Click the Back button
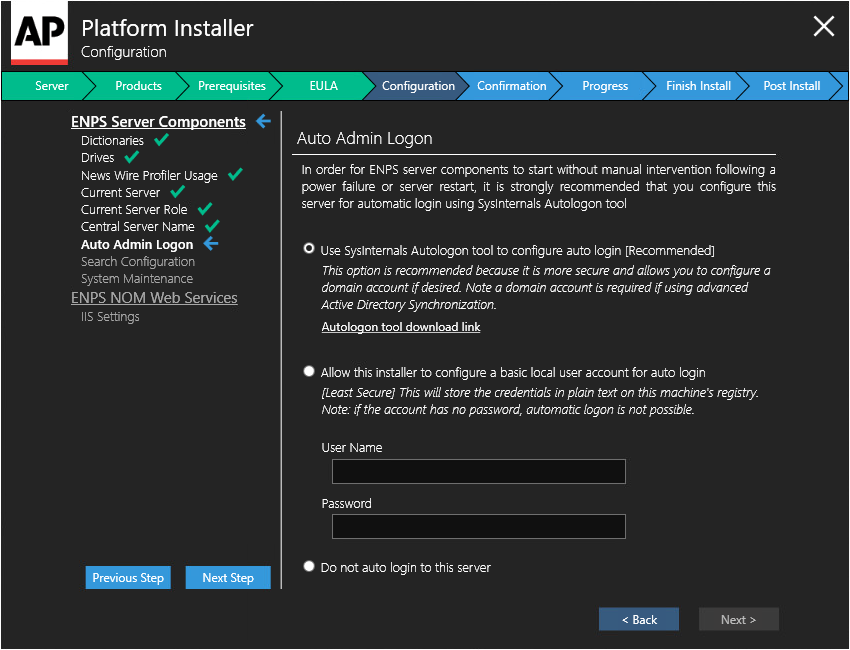The width and height of the screenshot is (850, 650). (x=639, y=619)
